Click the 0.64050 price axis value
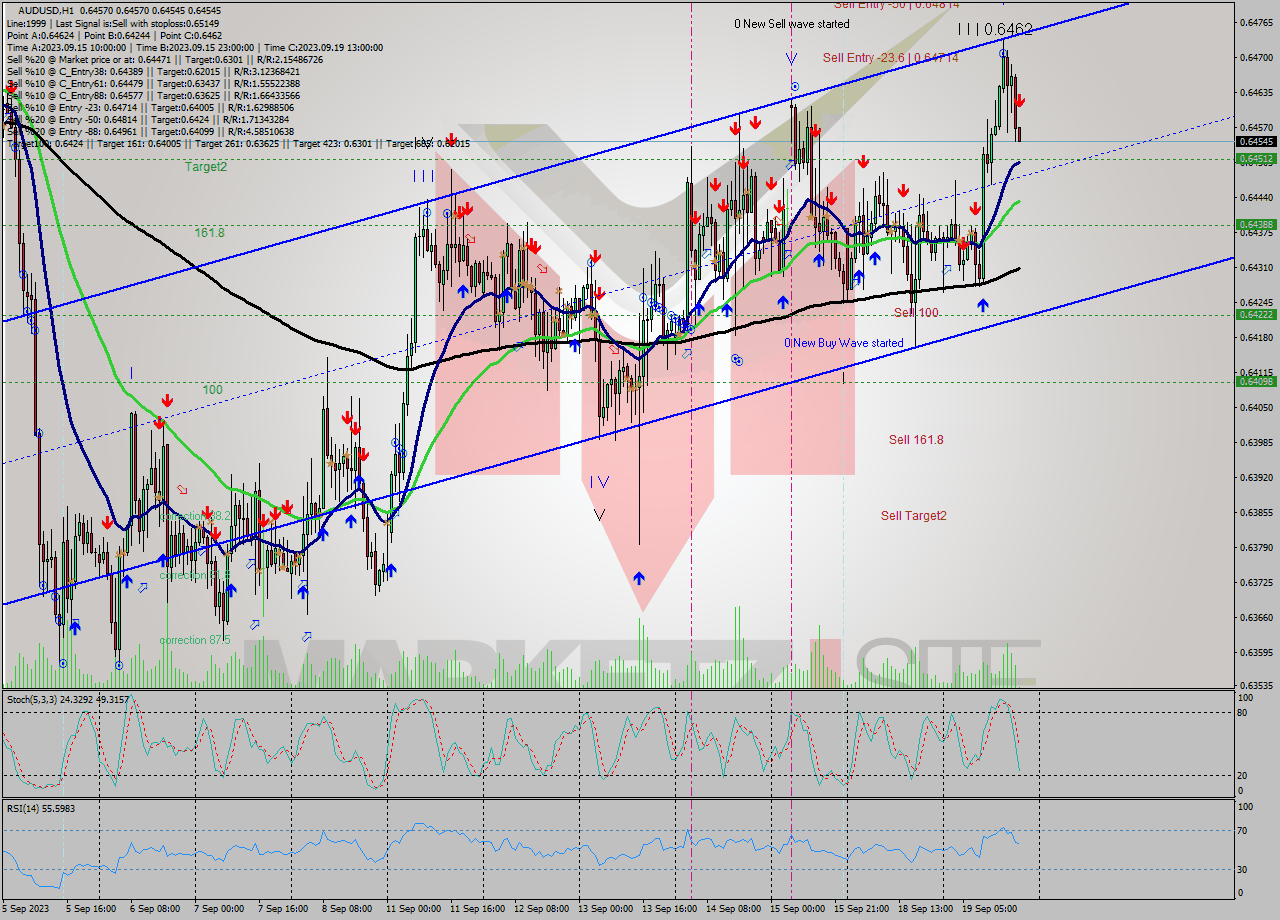Viewport: 1280px width, 920px height. [x=1257, y=407]
